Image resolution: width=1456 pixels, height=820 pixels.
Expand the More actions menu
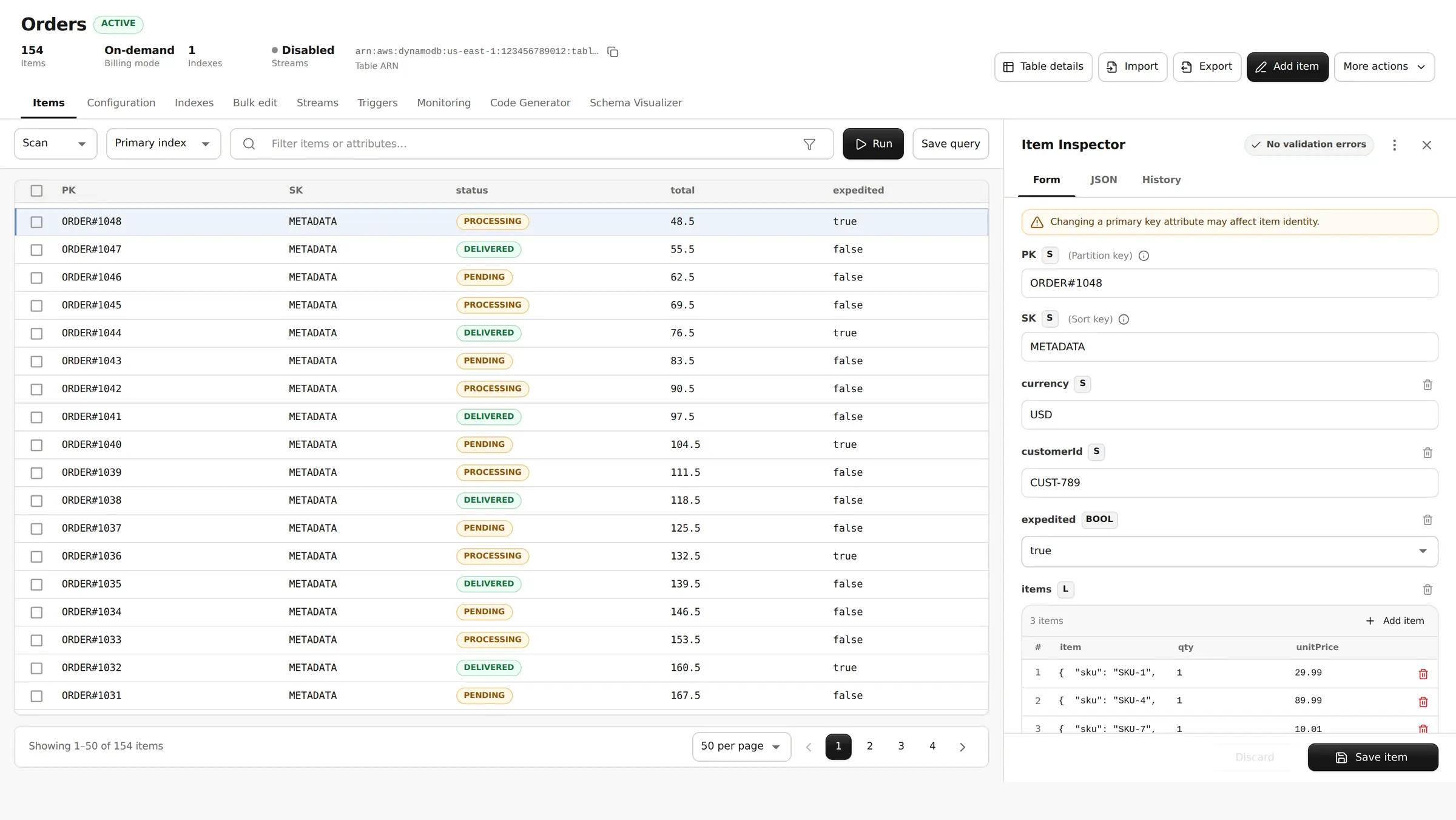[x=1384, y=67]
